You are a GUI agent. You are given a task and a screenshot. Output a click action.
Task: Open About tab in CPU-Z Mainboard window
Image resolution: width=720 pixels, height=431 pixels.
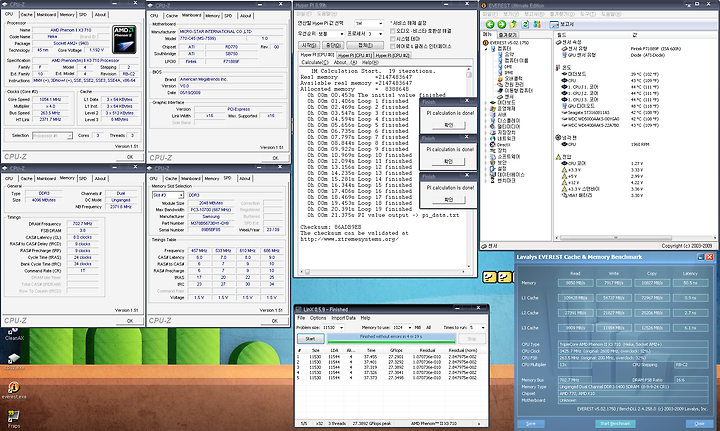click(246, 16)
